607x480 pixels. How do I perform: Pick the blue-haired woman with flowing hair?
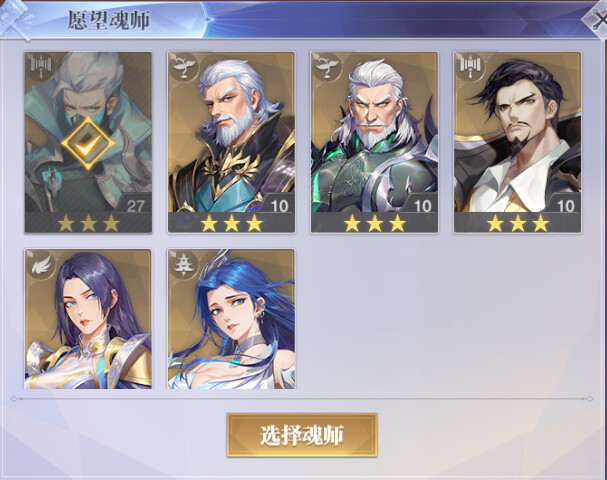tap(231, 319)
